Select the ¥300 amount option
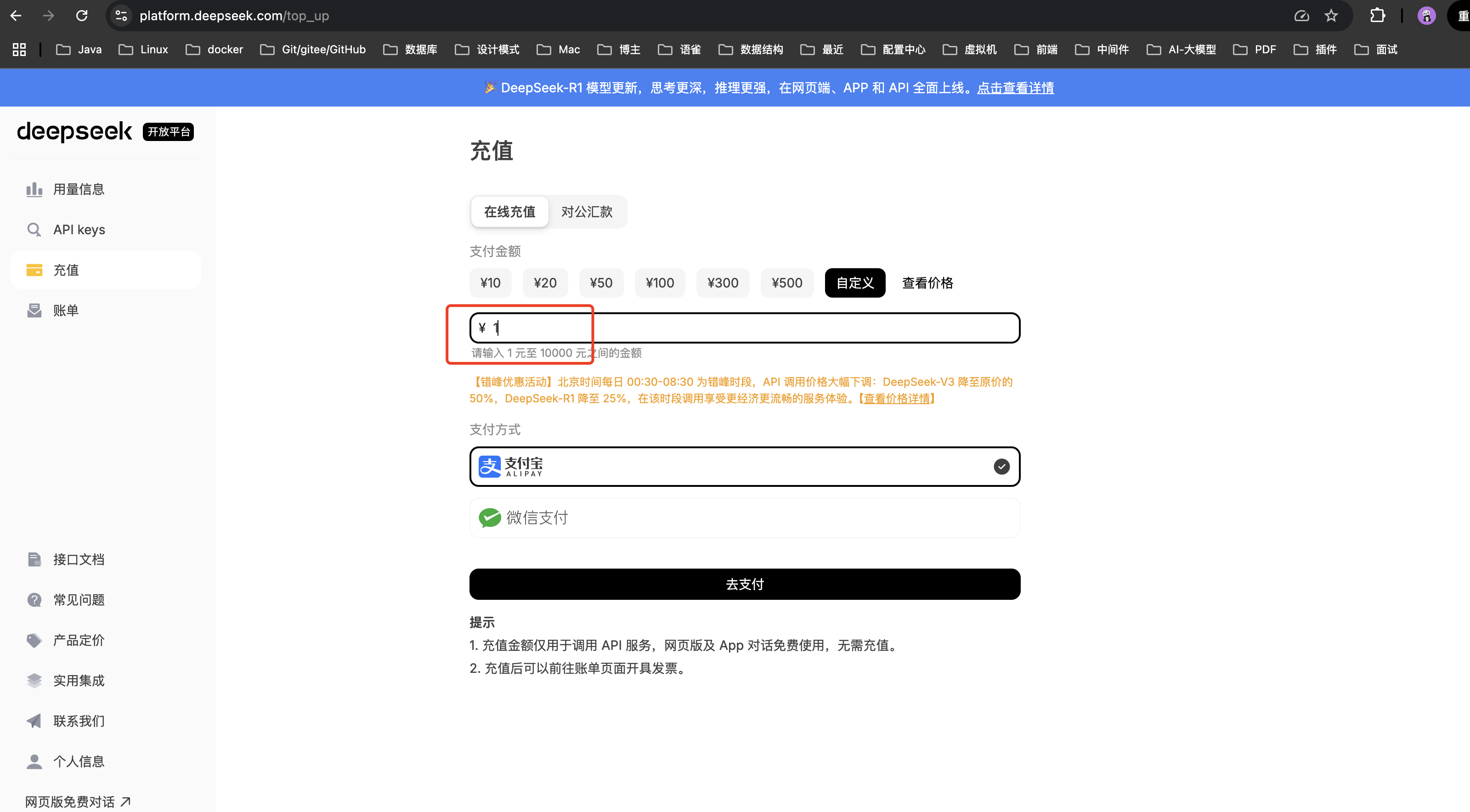Image resolution: width=1470 pixels, height=812 pixels. [x=723, y=282]
